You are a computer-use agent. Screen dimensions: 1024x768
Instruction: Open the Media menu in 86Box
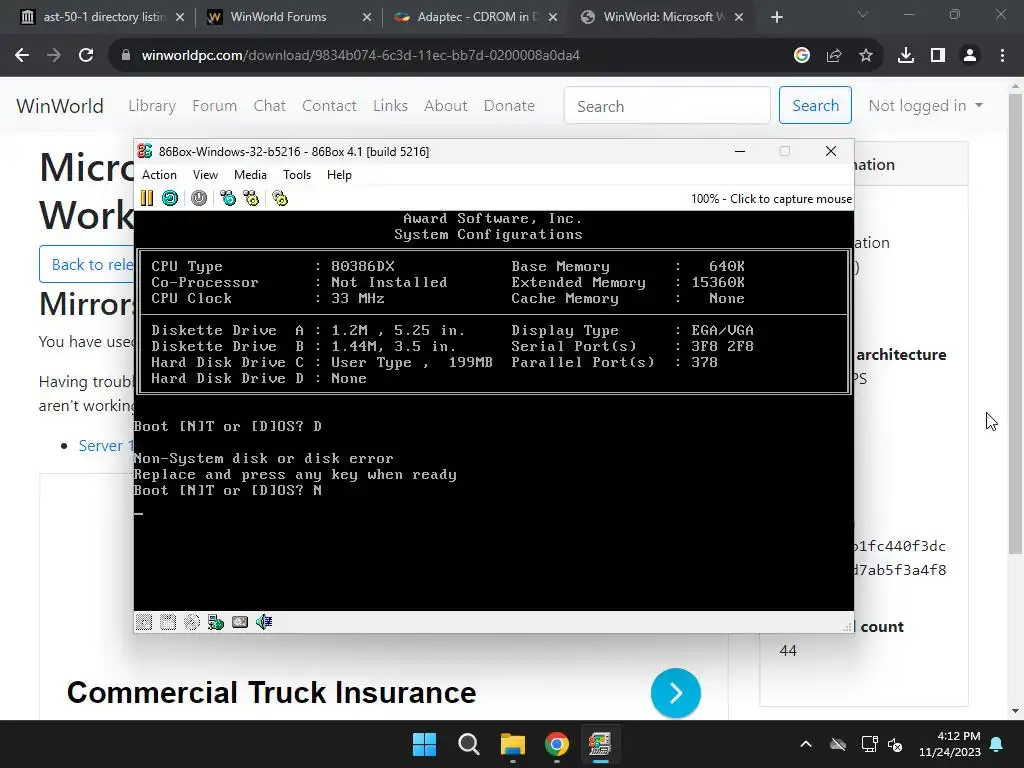pos(250,175)
